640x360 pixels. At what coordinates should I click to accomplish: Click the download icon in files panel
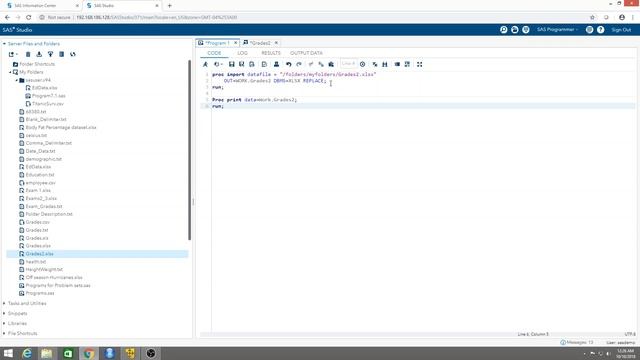click(x=39, y=54)
